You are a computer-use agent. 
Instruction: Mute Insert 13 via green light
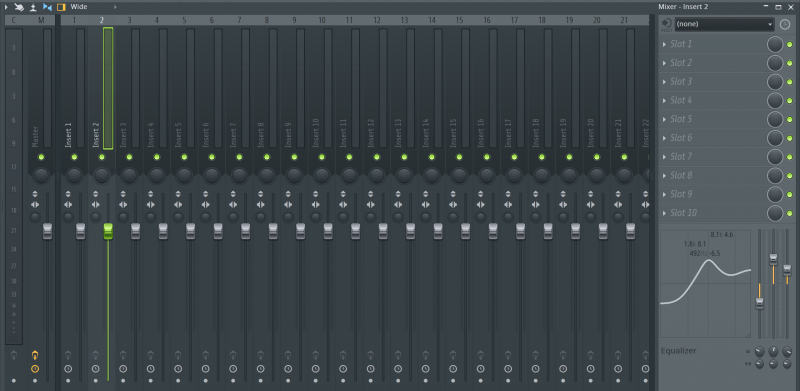[405, 157]
